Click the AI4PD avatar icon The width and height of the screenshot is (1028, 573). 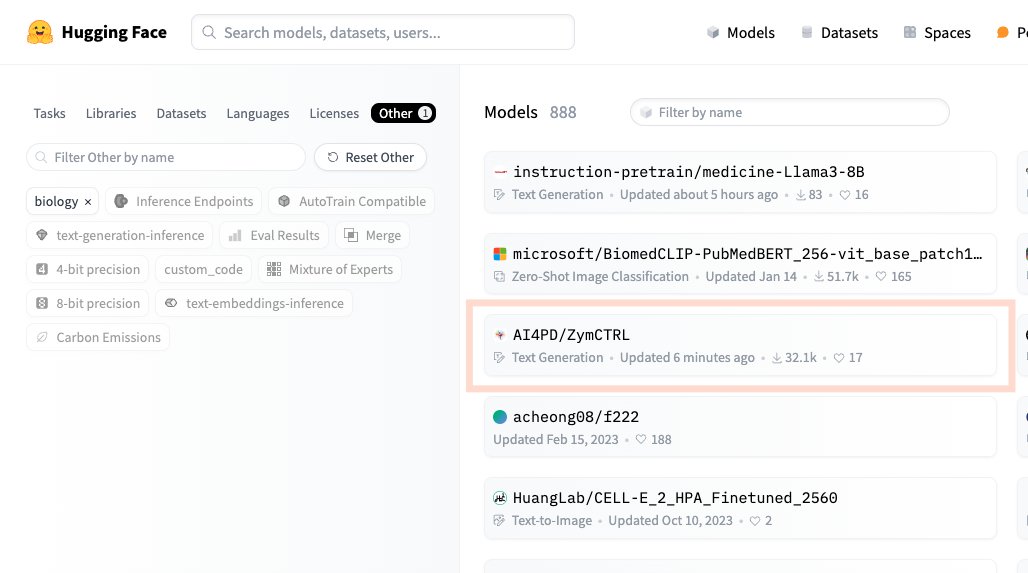[x=500, y=335]
